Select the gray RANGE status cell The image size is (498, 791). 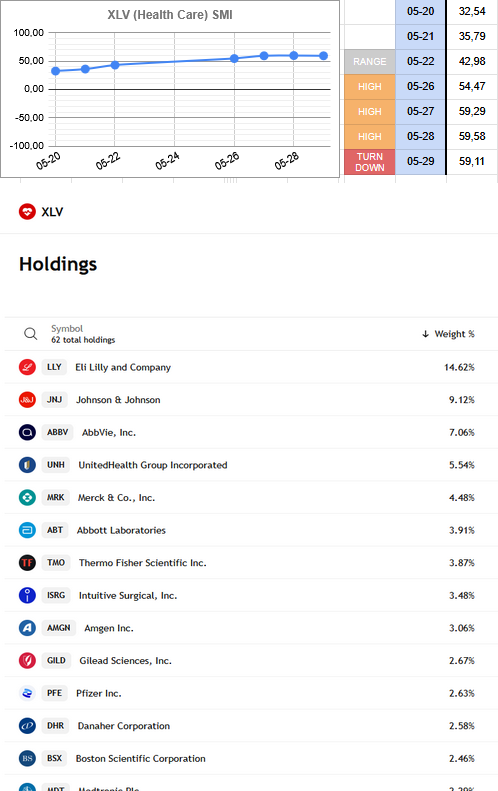[x=370, y=62]
